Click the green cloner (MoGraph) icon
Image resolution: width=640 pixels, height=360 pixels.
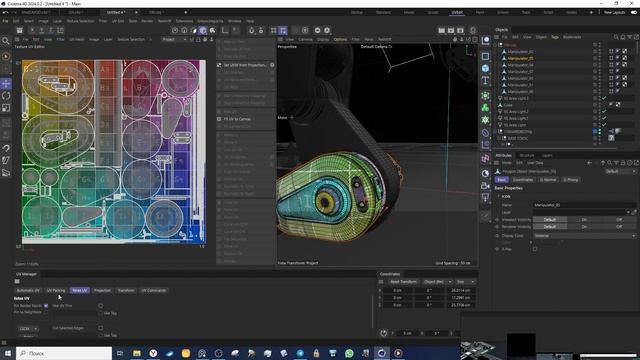[485, 108]
